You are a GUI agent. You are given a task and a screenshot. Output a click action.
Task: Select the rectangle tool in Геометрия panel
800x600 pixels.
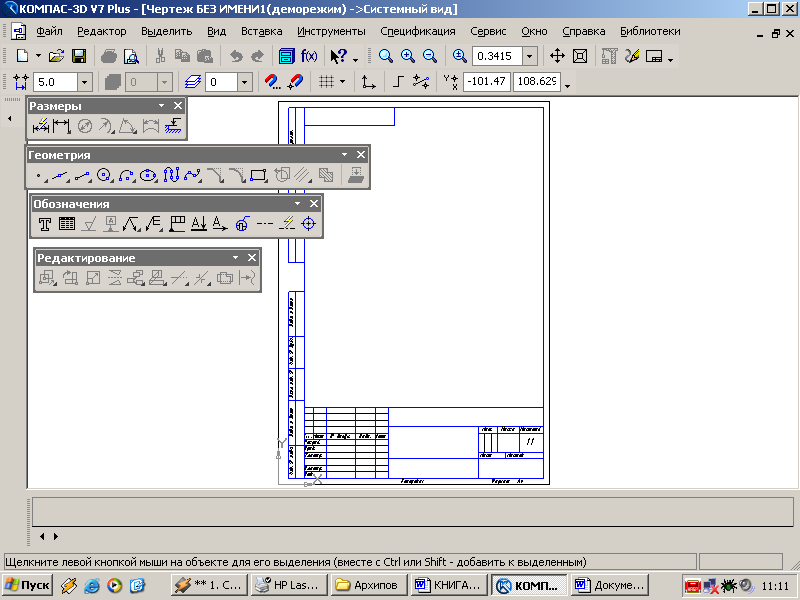[258, 176]
